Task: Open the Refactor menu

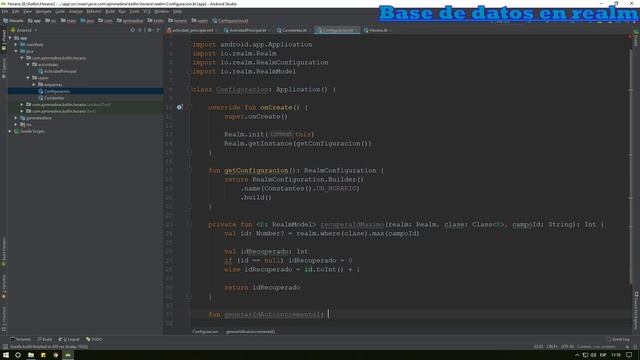Action: [x=94, y=11]
